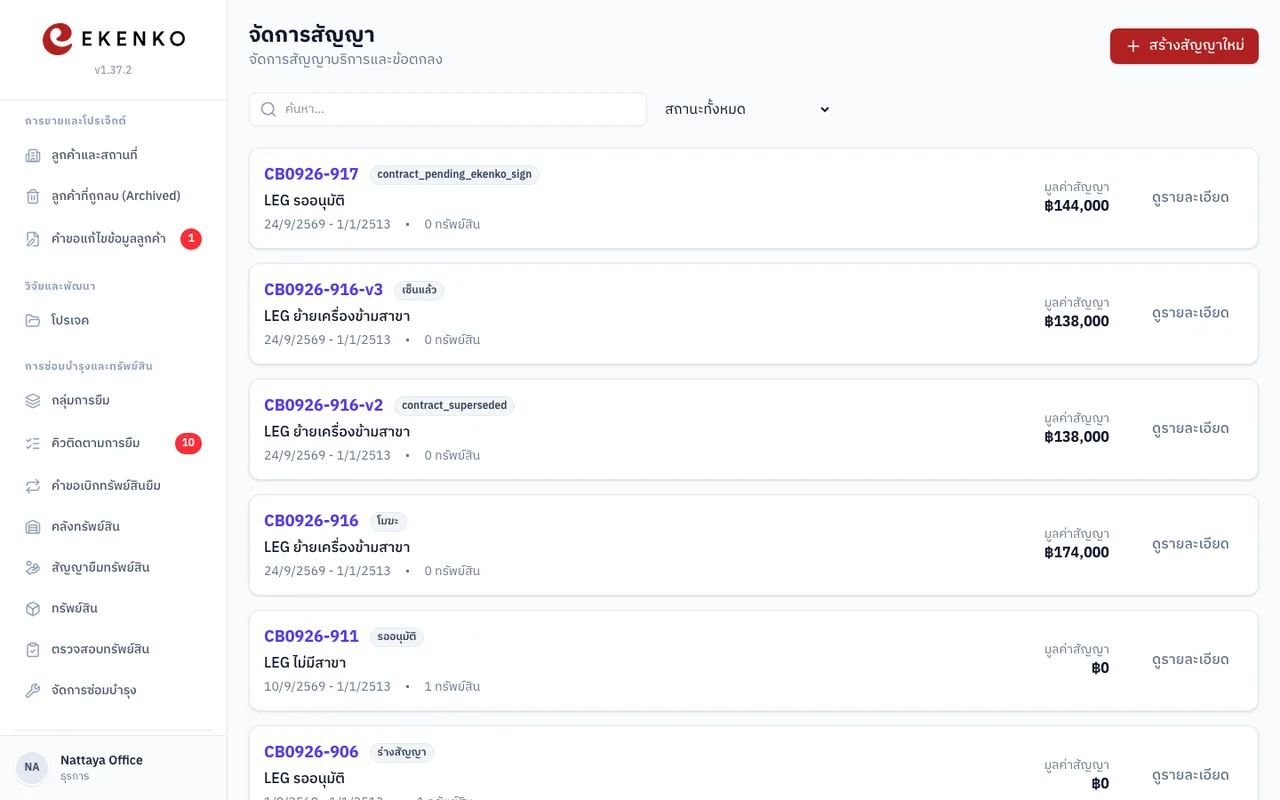This screenshot has height=800, width=1280.
Task: Click the contract_pending_ekenko_sign status tag
Action: tap(454, 174)
